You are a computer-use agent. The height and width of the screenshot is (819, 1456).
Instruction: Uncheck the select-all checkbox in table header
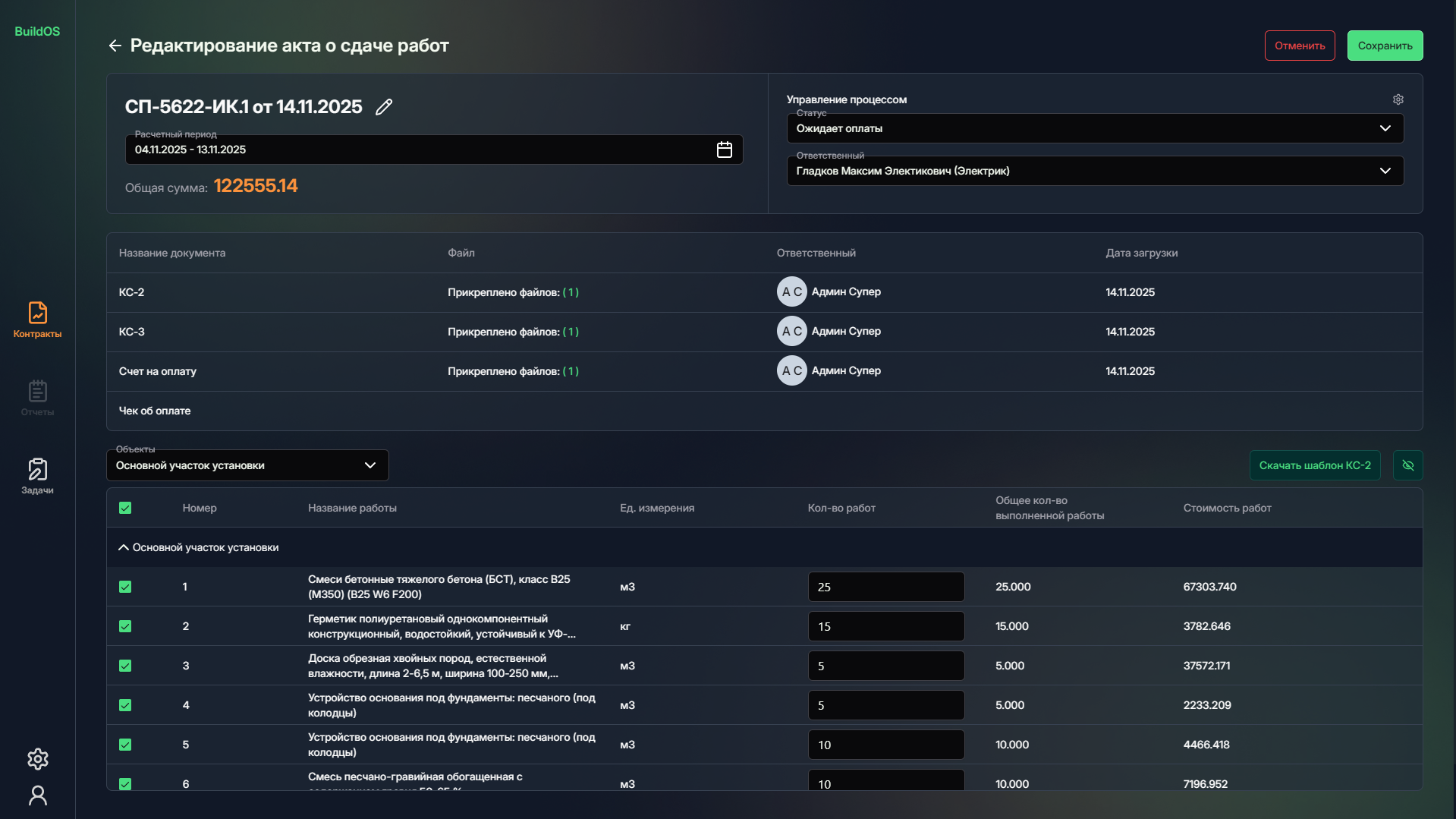point(125,508)
